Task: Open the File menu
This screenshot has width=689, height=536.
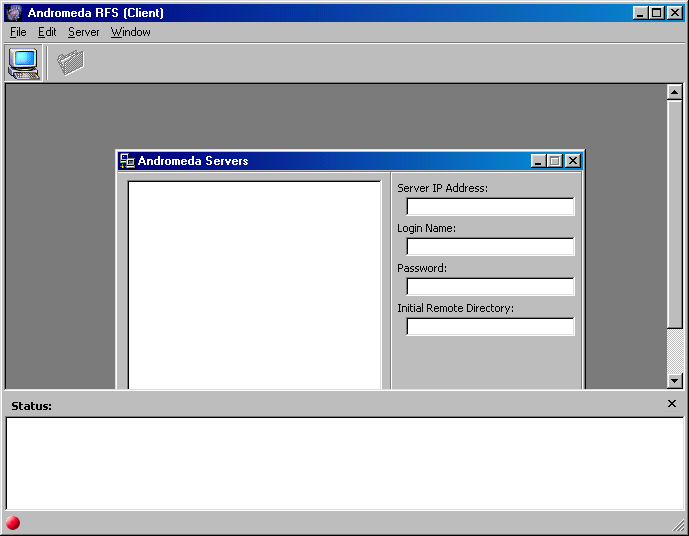Action: (18, 32)
